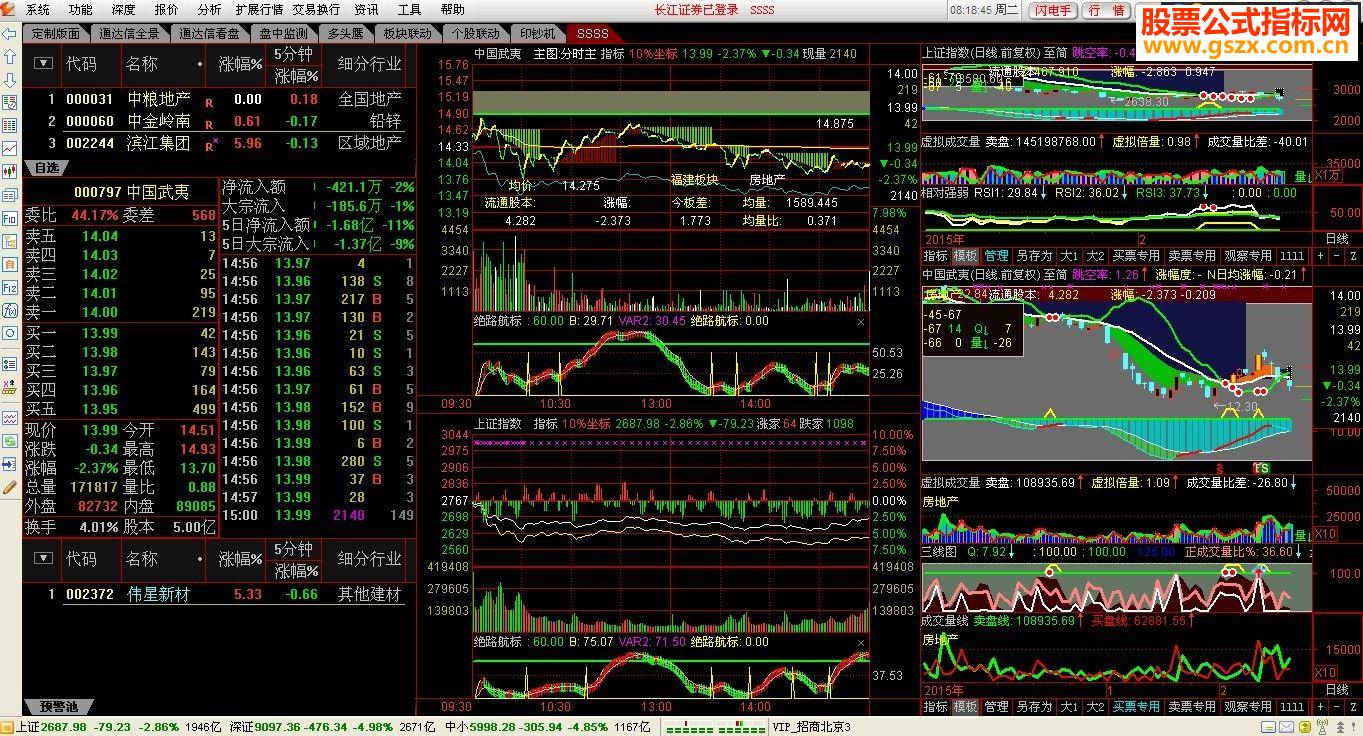This screenshot has width=1363, height=736.
Task: Open the 'Fin' finance sidebar icon
Action: pyautogui.click(x=11, y=219)
